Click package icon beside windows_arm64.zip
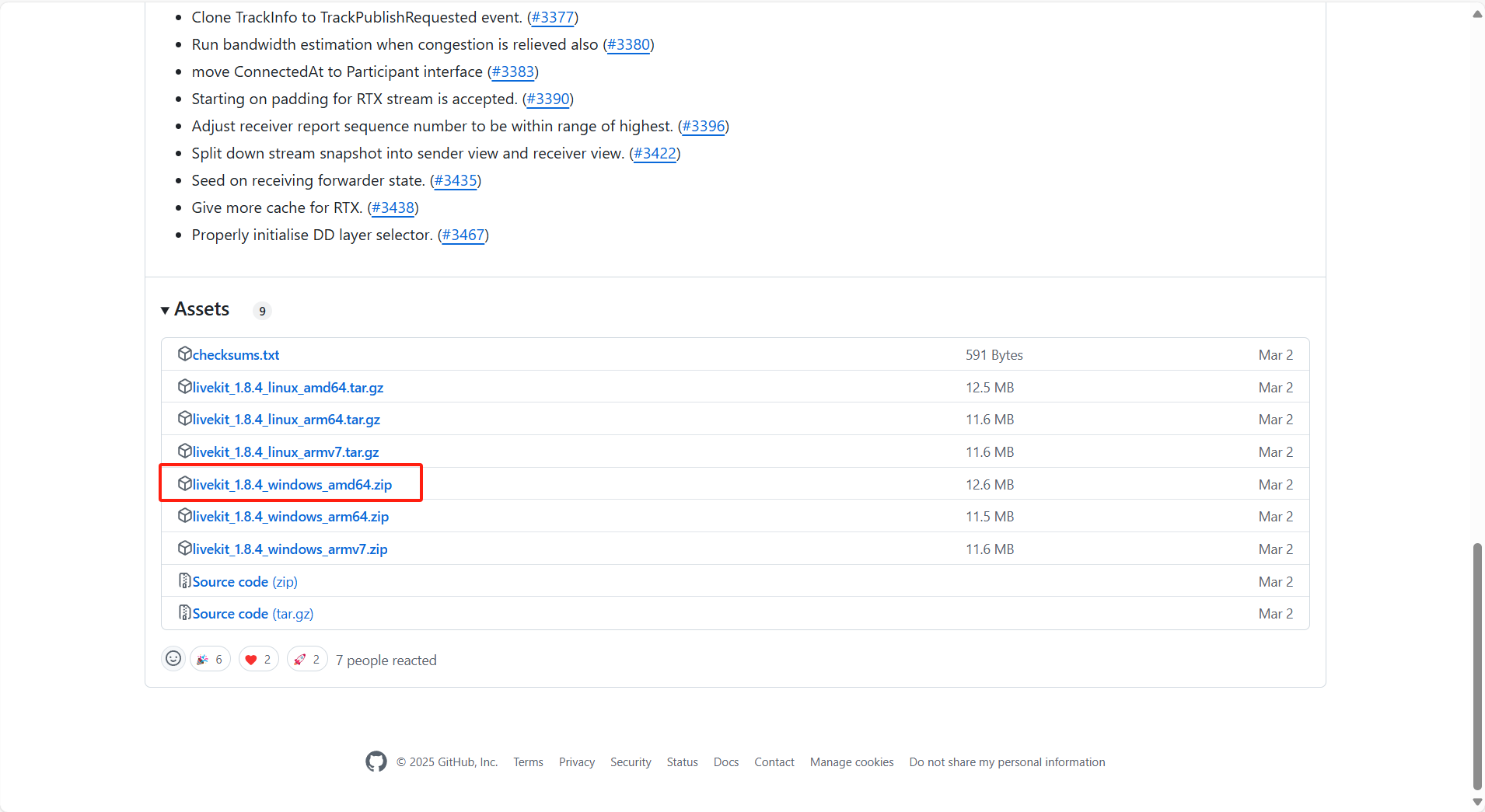The width and height of the screenshot is (1485, 812). [184, 516]
